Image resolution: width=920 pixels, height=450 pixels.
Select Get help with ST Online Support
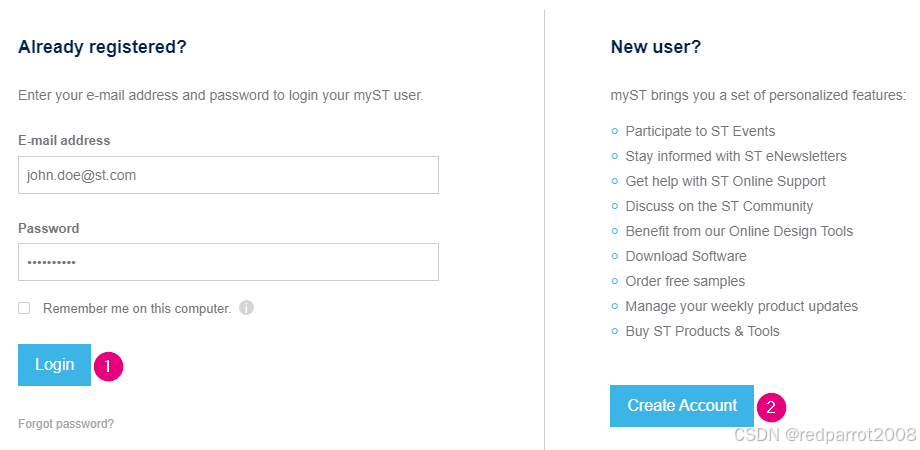[725, 181]
